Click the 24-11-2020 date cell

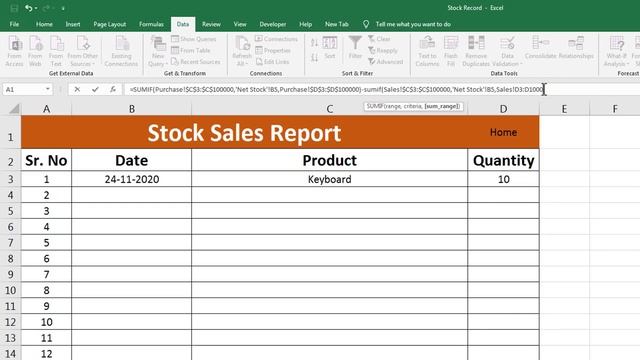tap(131, 179)
